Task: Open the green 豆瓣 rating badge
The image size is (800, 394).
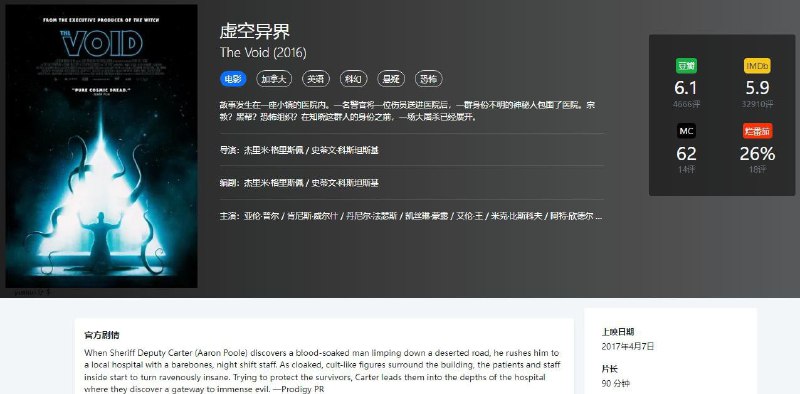Action: point(686,66)
